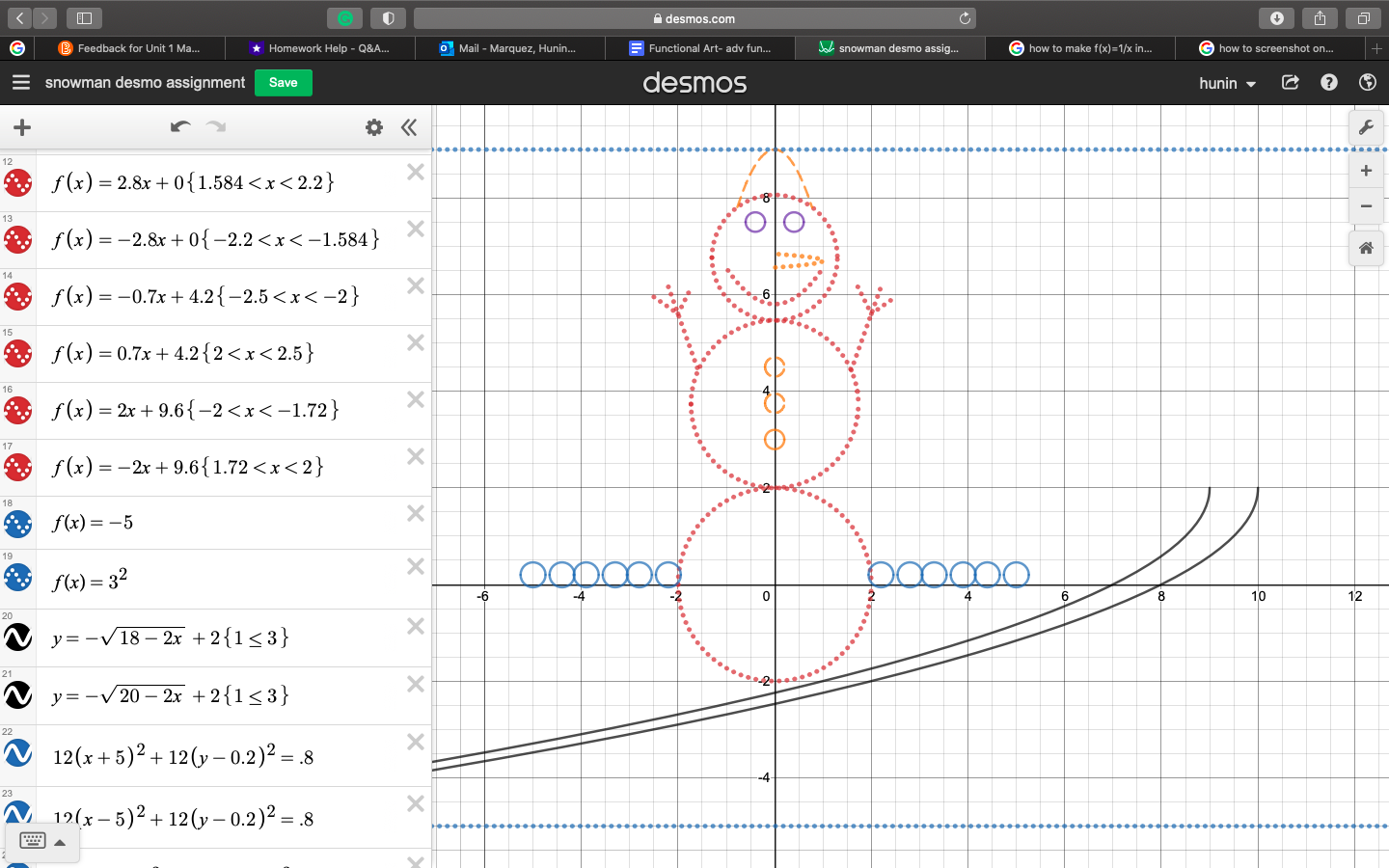Toggle the blue f(x) = −5 line
The height and width of the screenshot is (868, 1389).
(18, 524)
